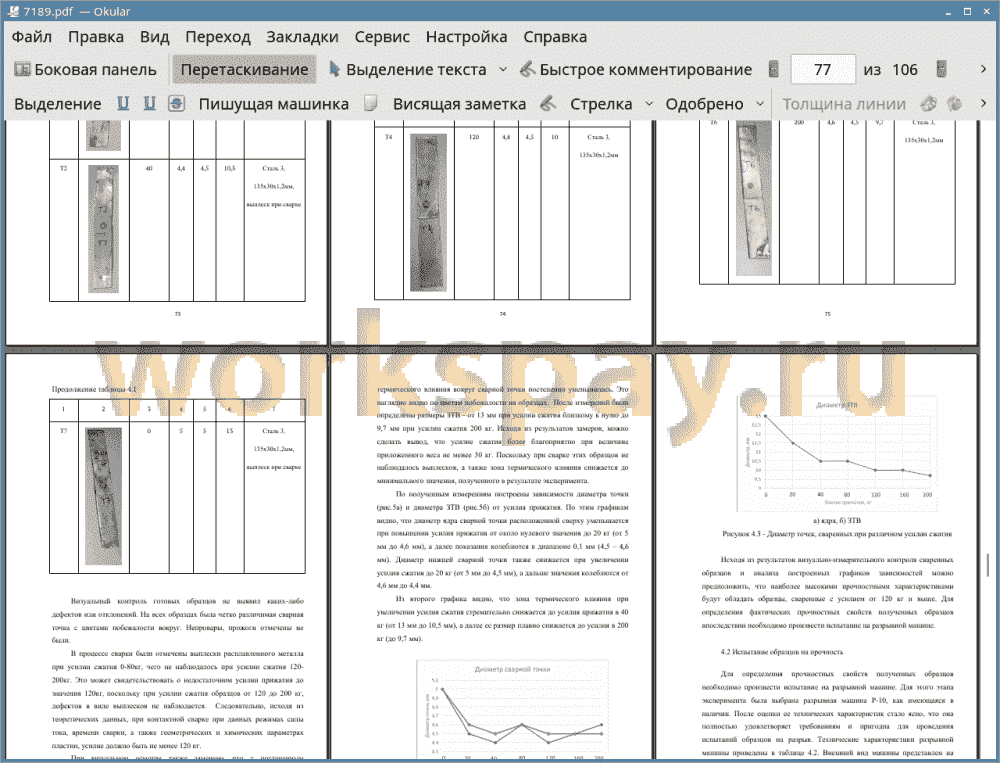Click the heading '4.2 Испытание образцов на прочность'
Viewport: 1000px width, 763px height.
point(781,652)
